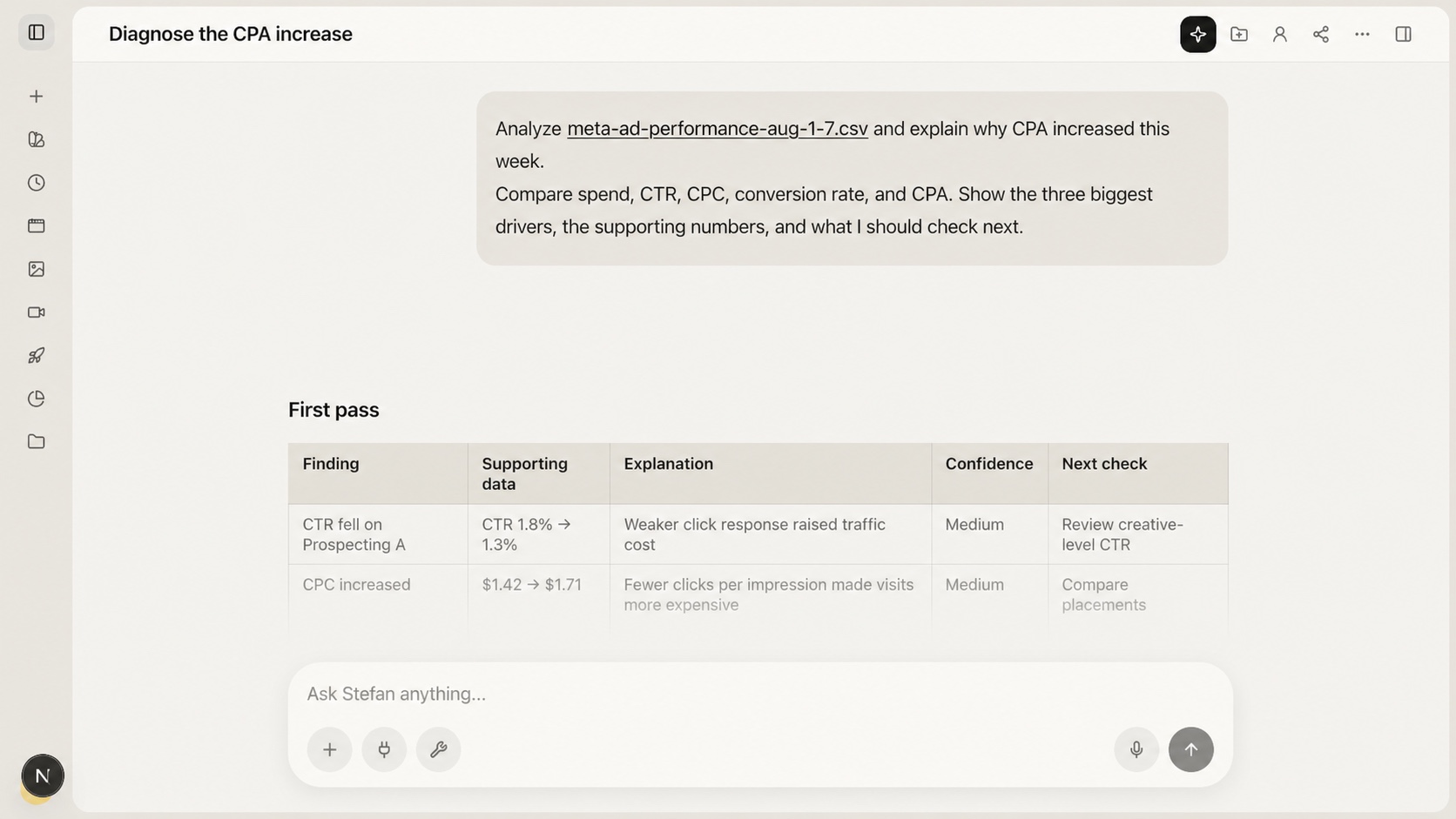Select the CTR fell on Prospecting A cell

[378, 534]
